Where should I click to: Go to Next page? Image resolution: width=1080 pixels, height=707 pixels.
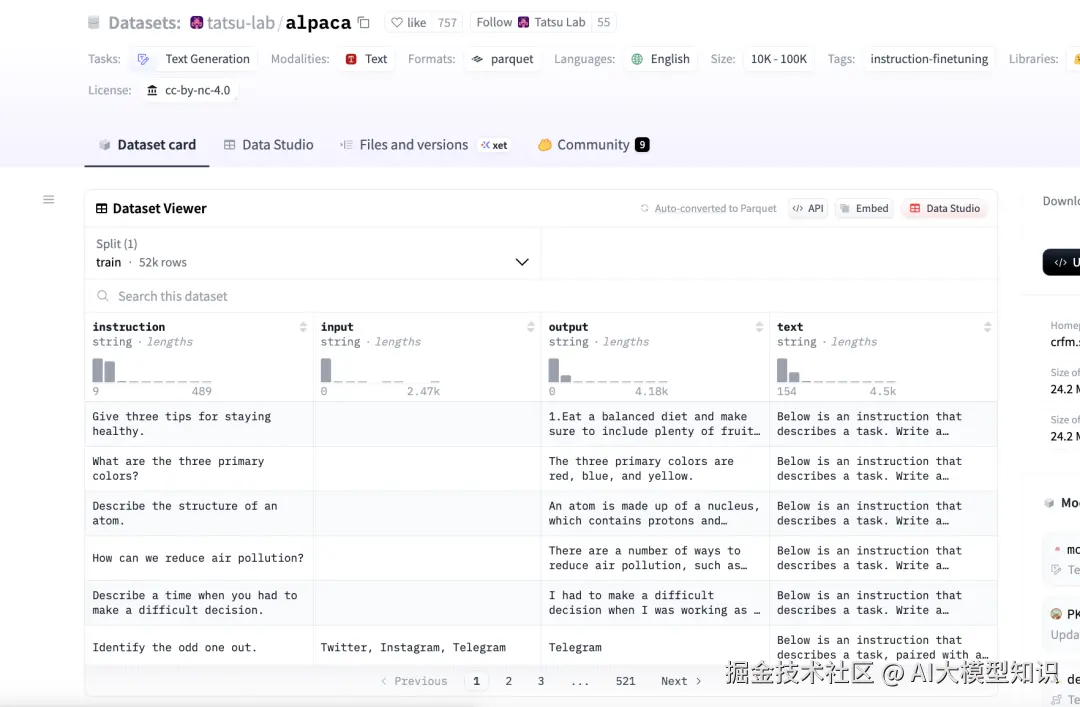point(681,681)
